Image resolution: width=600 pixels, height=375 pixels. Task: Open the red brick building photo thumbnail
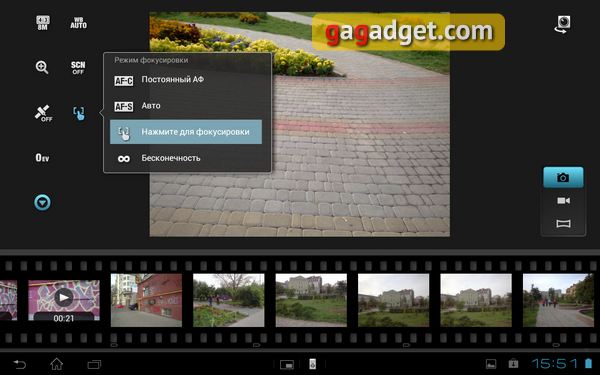click(146, 300)
